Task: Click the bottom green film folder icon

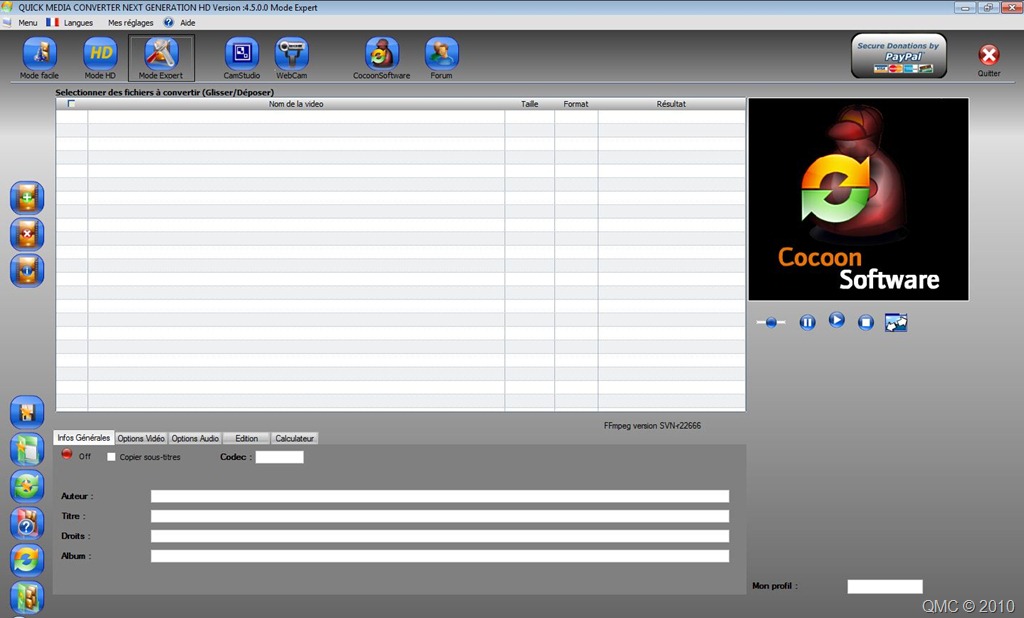Action: point(27,597)
